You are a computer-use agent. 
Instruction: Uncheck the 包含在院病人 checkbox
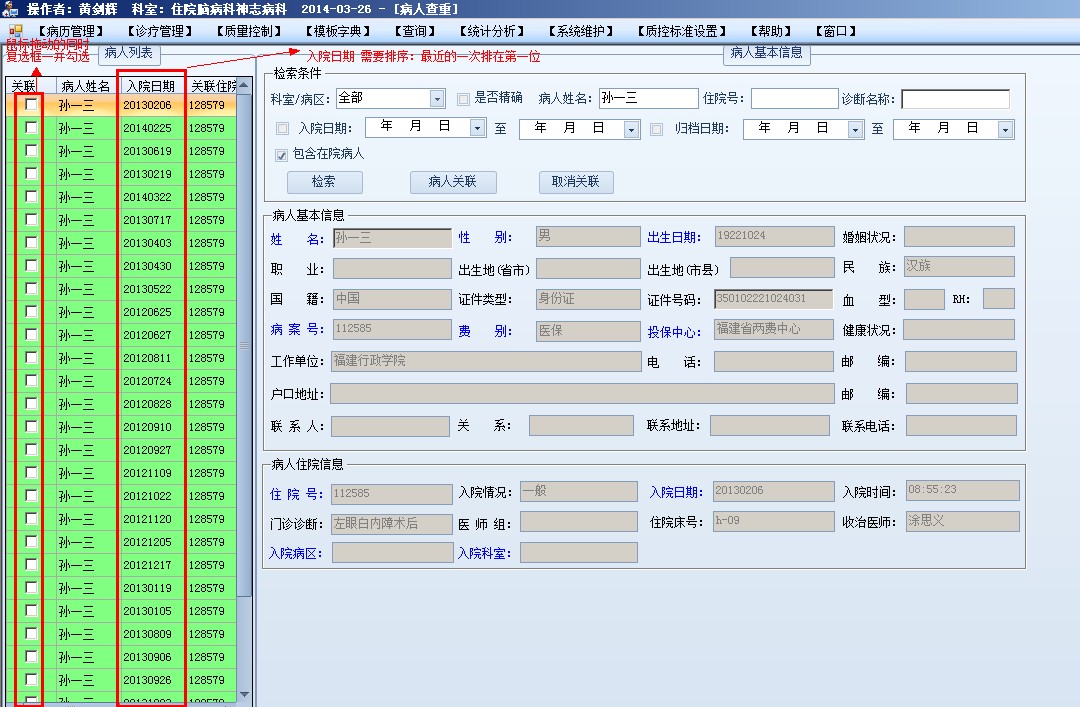[x=281, y=155]
